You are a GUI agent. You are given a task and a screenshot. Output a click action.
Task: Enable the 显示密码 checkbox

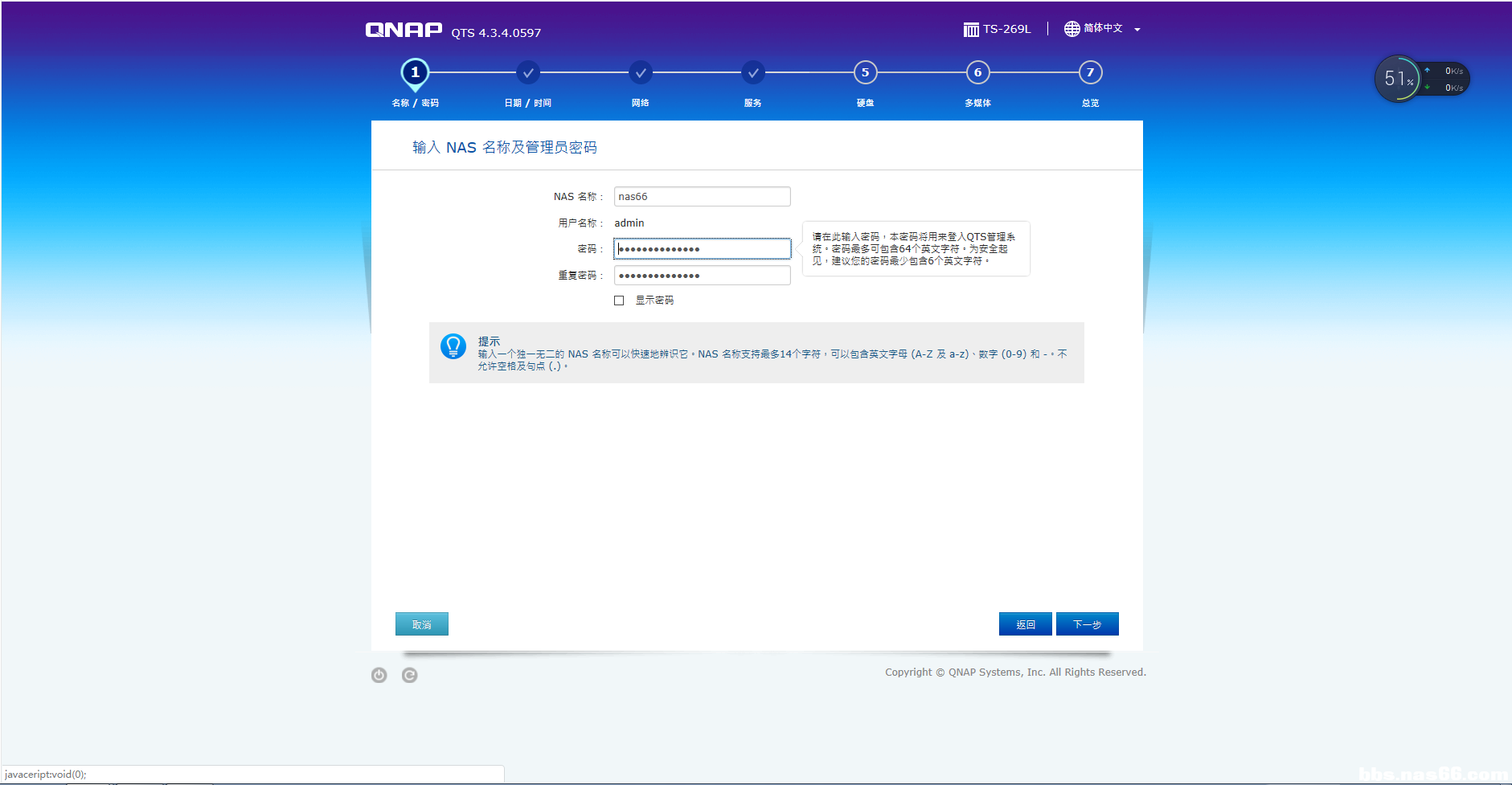(619, 300)
